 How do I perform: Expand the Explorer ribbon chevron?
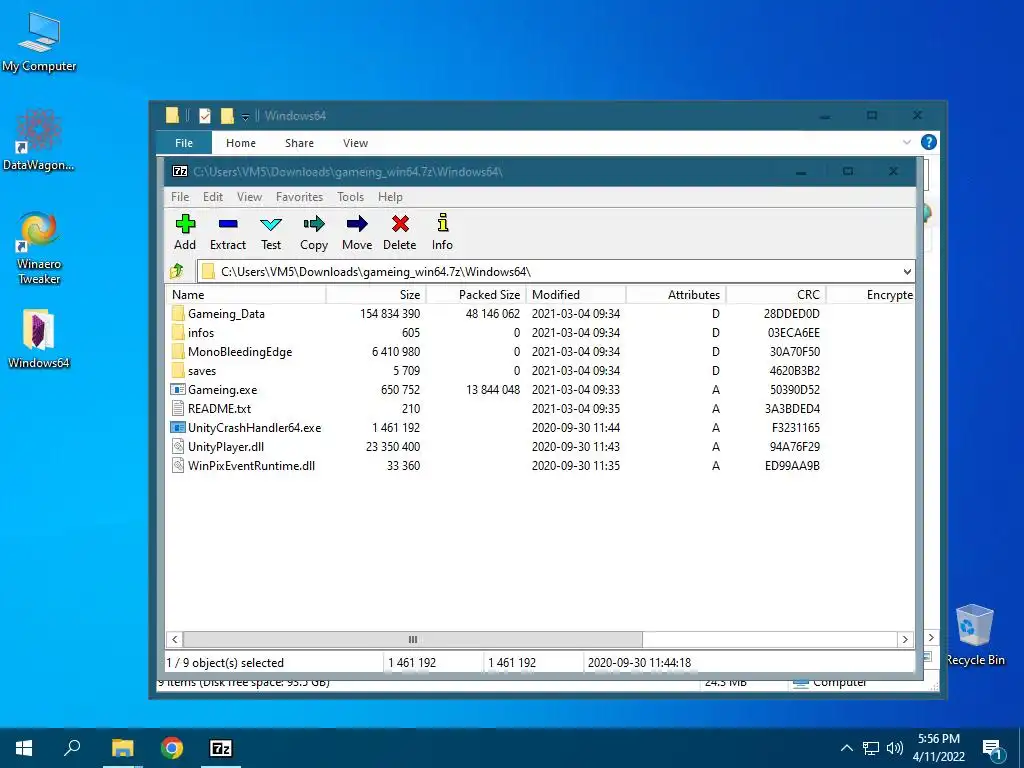click(x=906, y=142)
